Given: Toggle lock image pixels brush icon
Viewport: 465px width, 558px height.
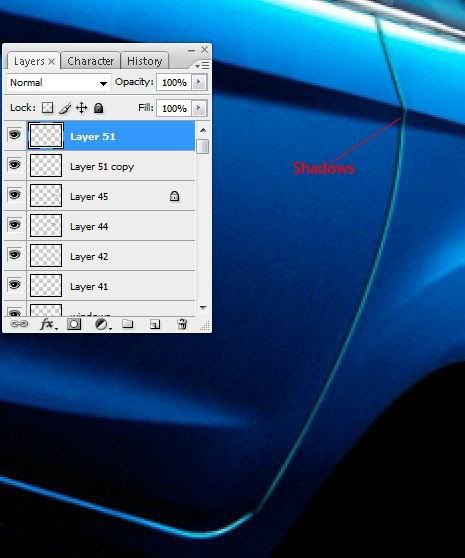Looking at the screenshot, I should [65, 108].
